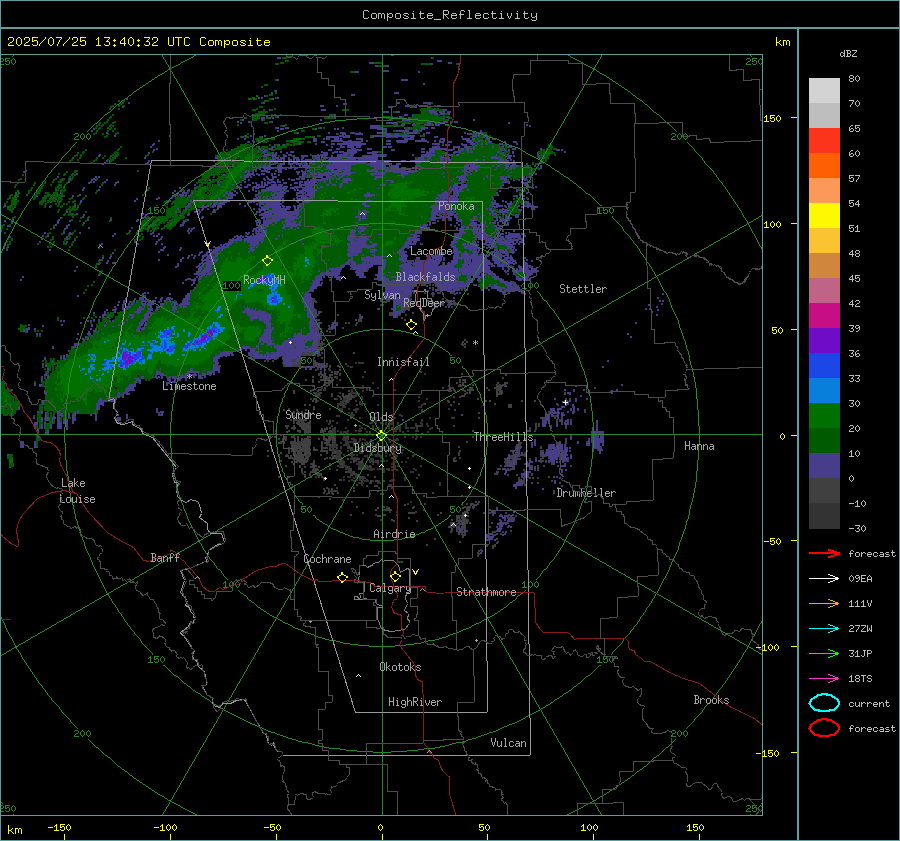
Task: Click the Okotoks label
Action: tap(400, 667)
